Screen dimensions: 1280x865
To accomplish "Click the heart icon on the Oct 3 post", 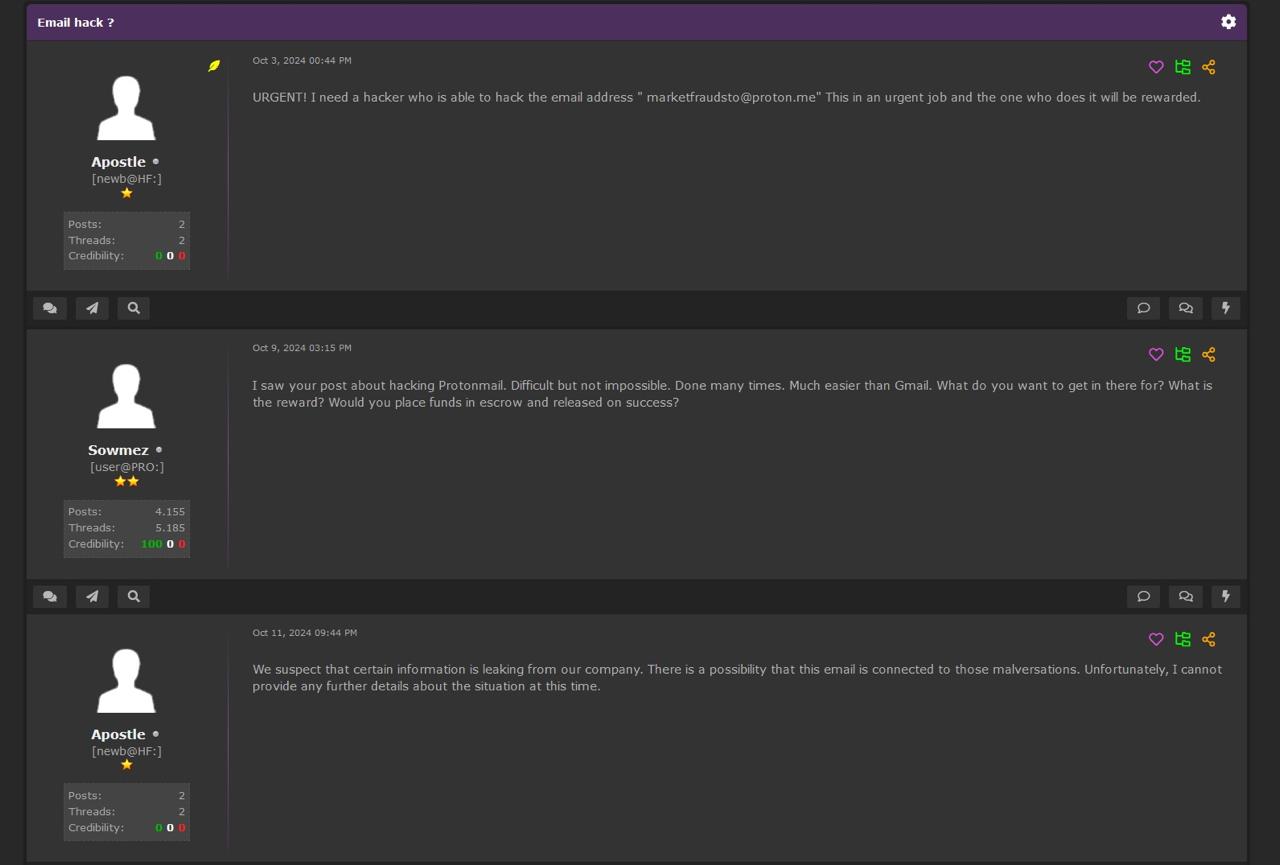I will pyautogui.click(x=1156, y=67).
